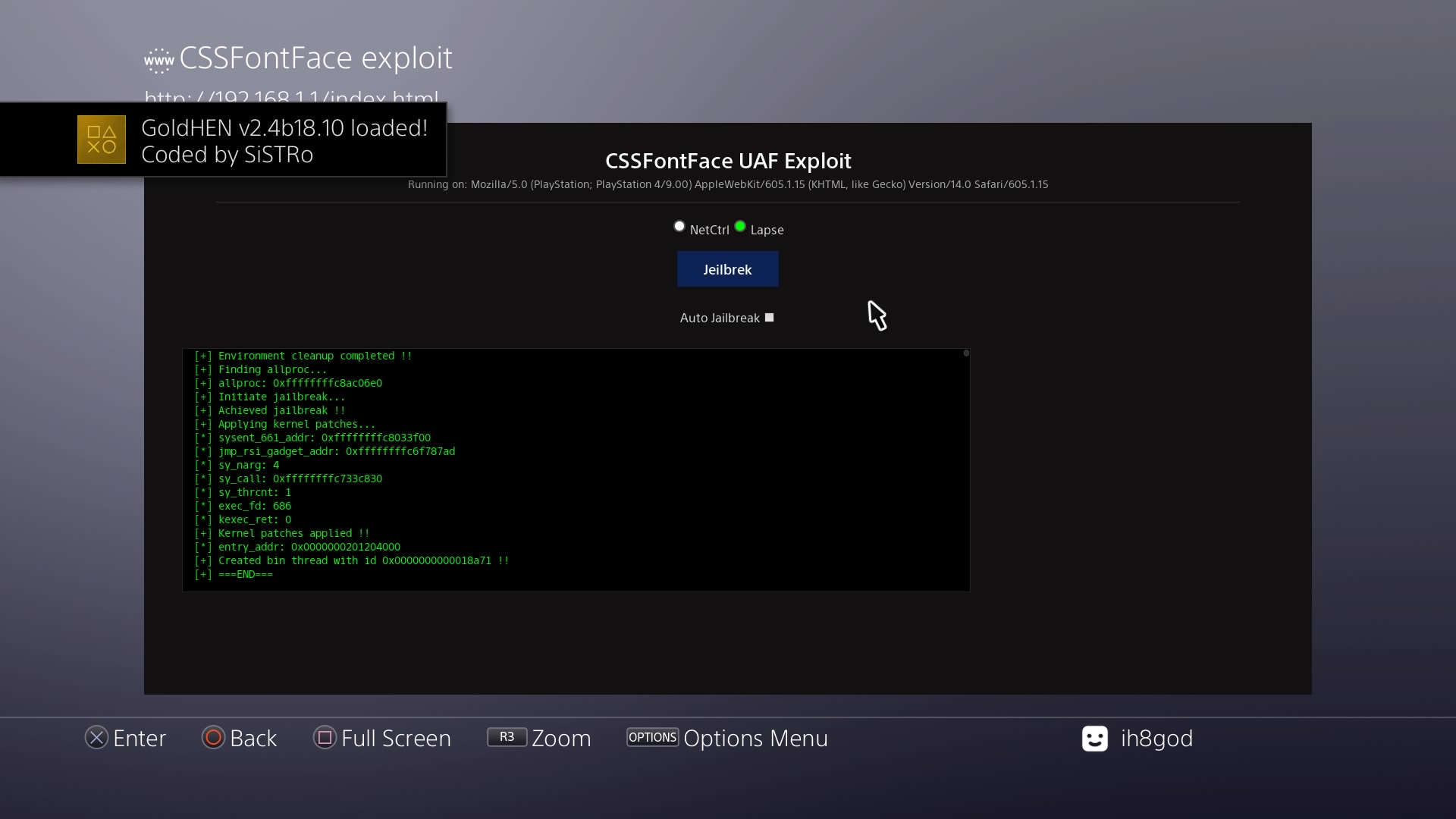Click log line 'sy_thrcnt: 1'
The image size is (1456, 819).
pos(243,492)
